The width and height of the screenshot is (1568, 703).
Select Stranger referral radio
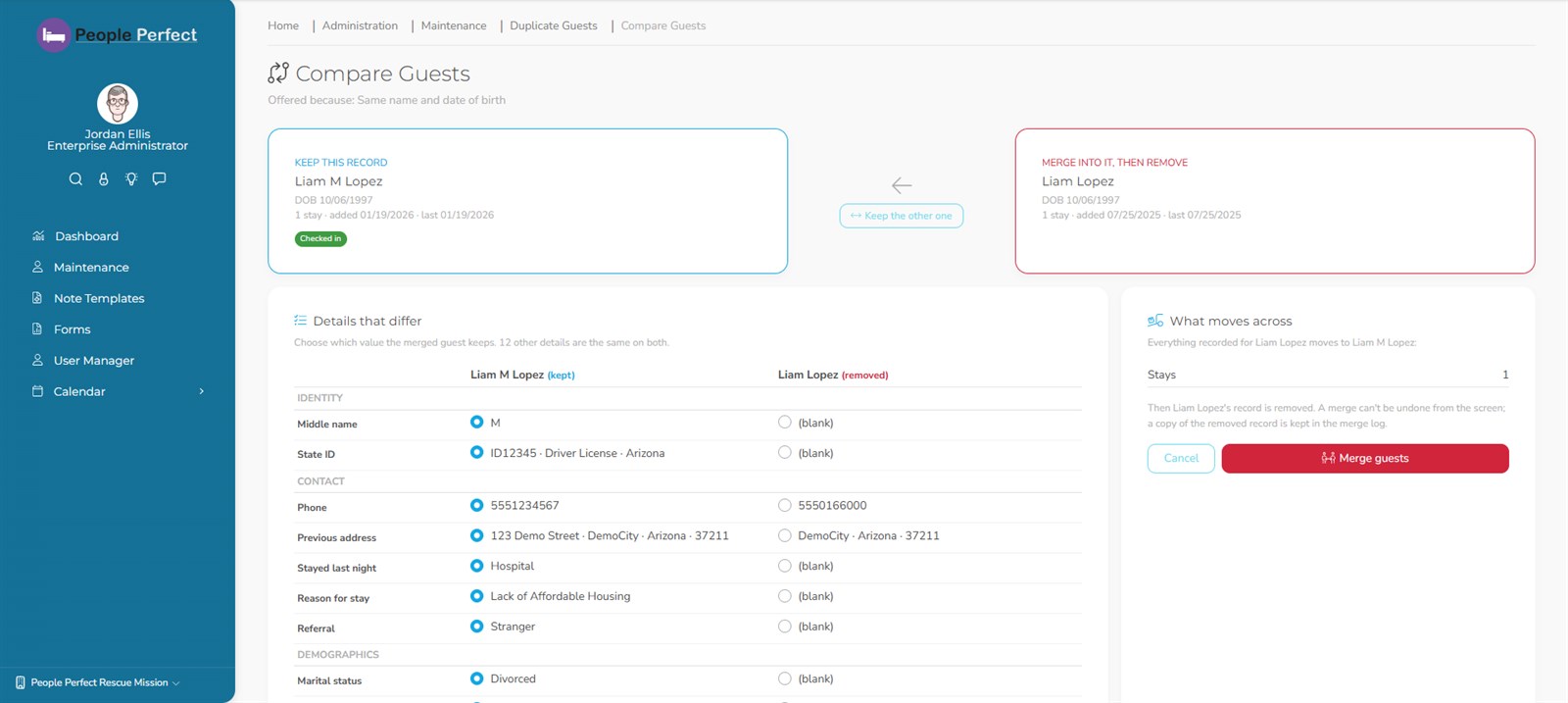pyautogui.click(x=477, y=627)
